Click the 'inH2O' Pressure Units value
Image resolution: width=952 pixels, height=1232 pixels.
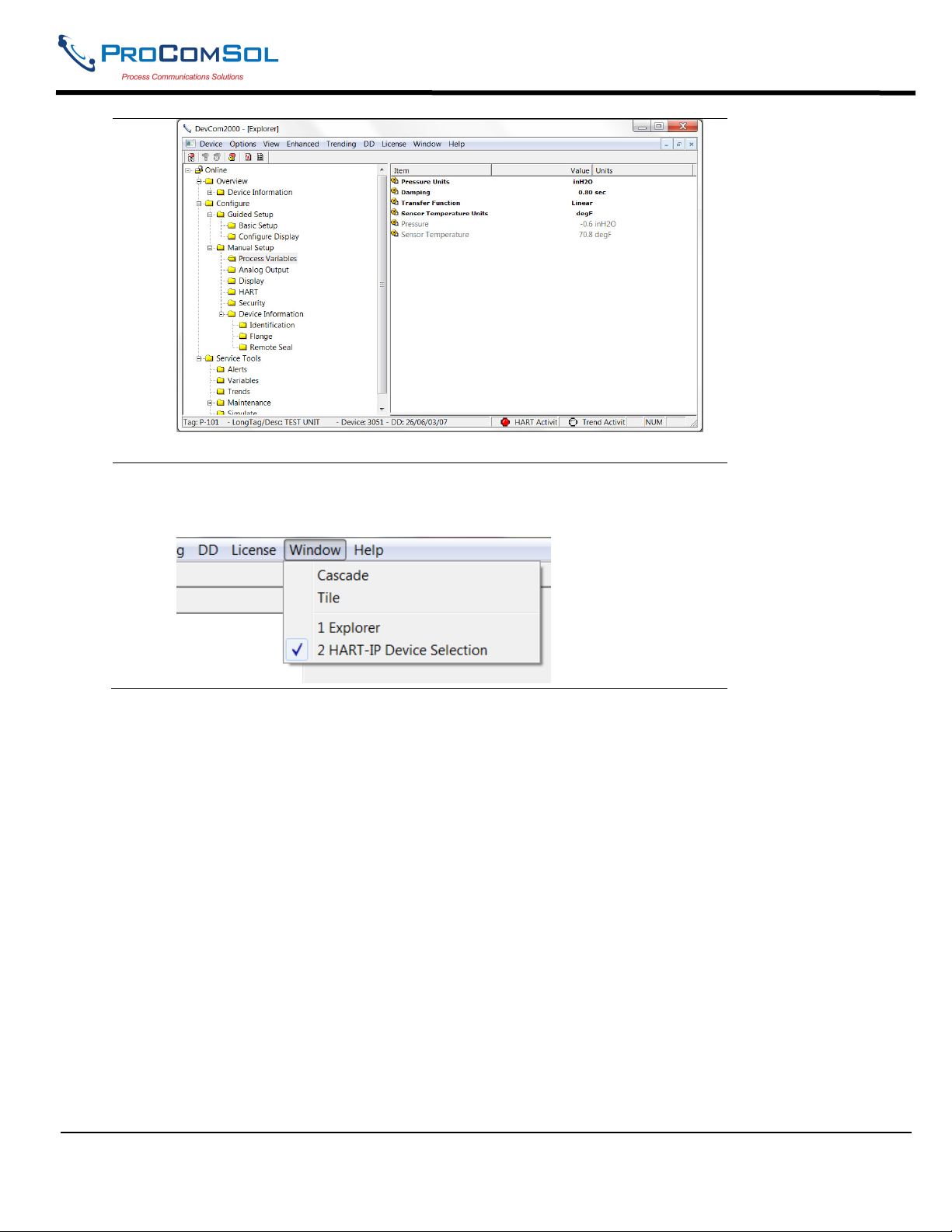point(583,182)
